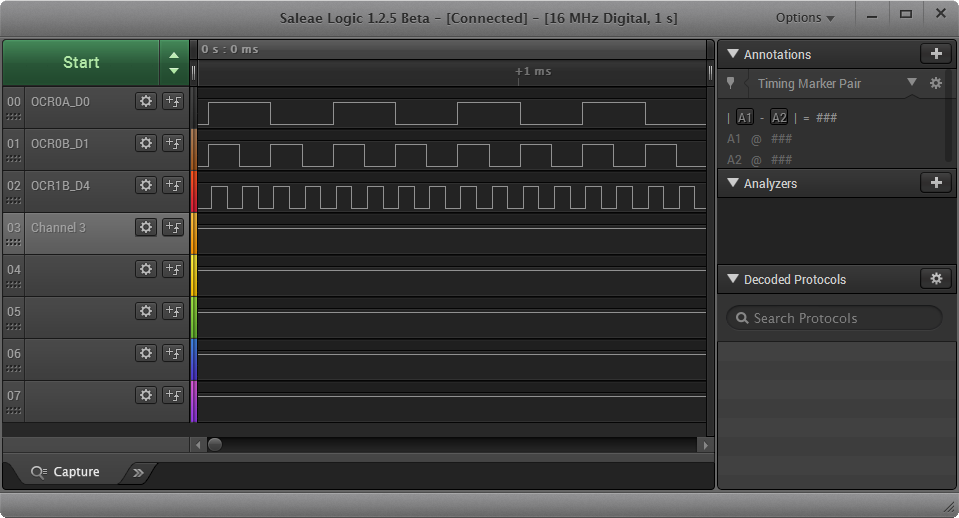
Task: Click the horizontal scrollbar thumb
Action: (215, 445)
